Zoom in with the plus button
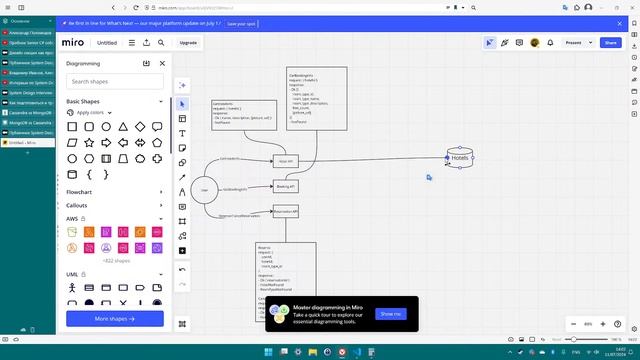 (x=603, y=324)
